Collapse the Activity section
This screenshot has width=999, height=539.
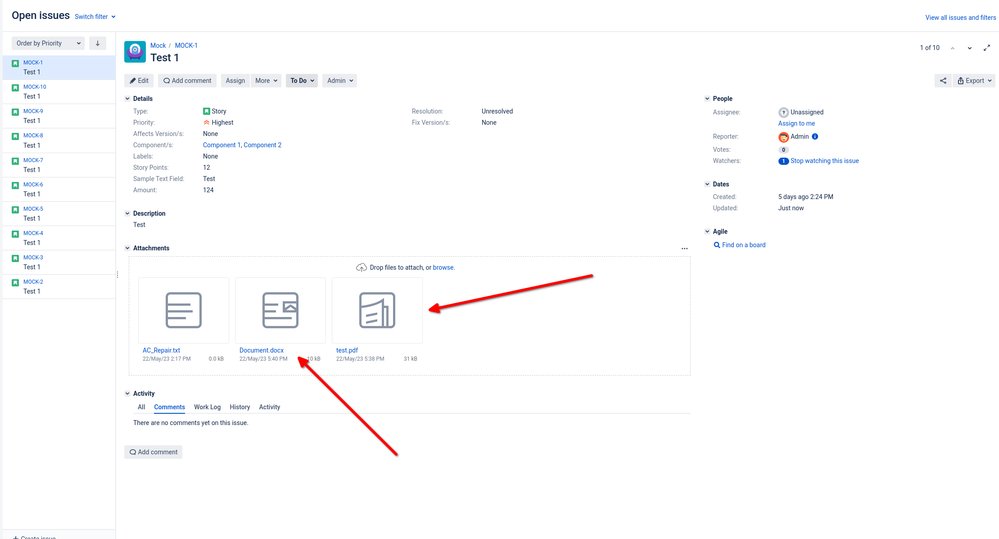tap(127, 394)
